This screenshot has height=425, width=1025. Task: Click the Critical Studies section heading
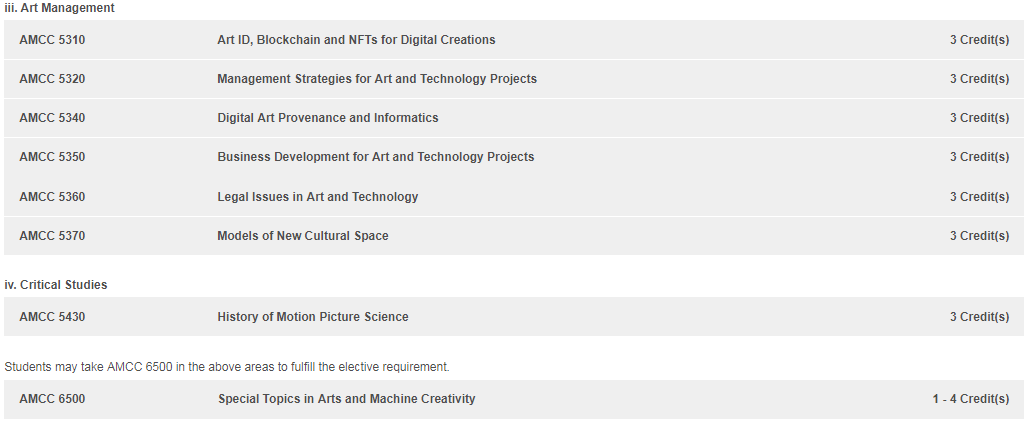click(56, 285)
